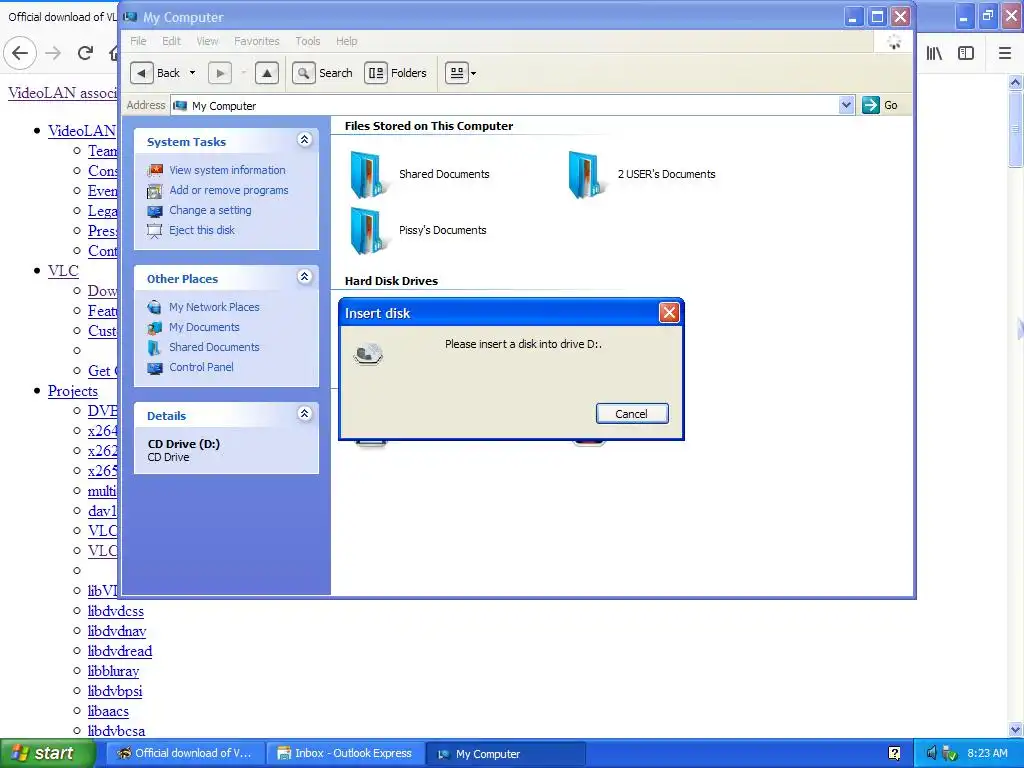
Task: Click the My Documents sidebar icon
Action: pyautogui.click(x=155, y=327)
